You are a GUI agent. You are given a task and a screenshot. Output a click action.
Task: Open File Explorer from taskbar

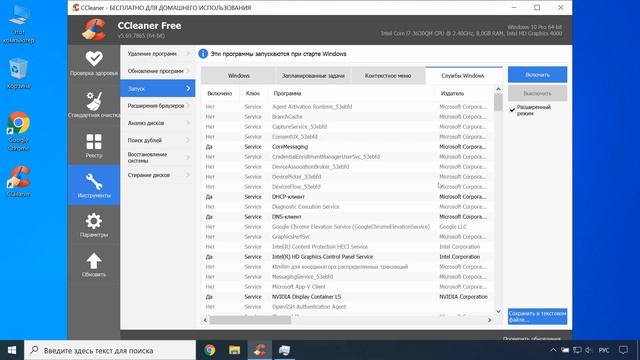[234, 350]
